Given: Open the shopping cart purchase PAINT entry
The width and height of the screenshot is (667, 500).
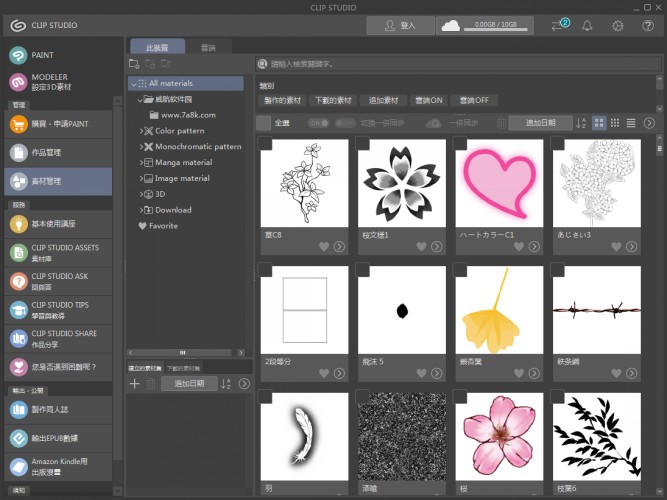Looking at the screenshot, I should point(58,124).
